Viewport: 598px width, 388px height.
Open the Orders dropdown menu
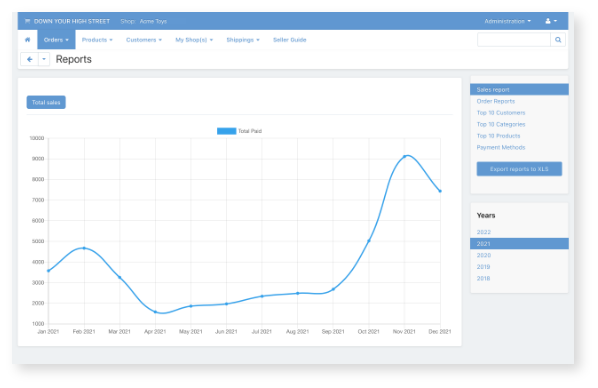coord(56,40)
